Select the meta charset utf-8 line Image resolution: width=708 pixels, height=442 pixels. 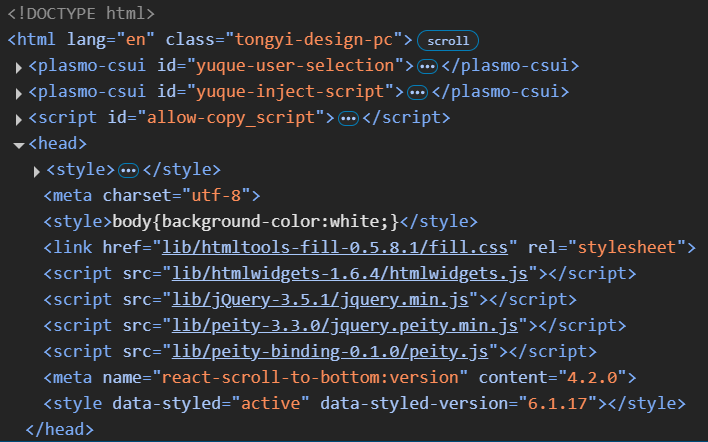click(x=152, y=195)
